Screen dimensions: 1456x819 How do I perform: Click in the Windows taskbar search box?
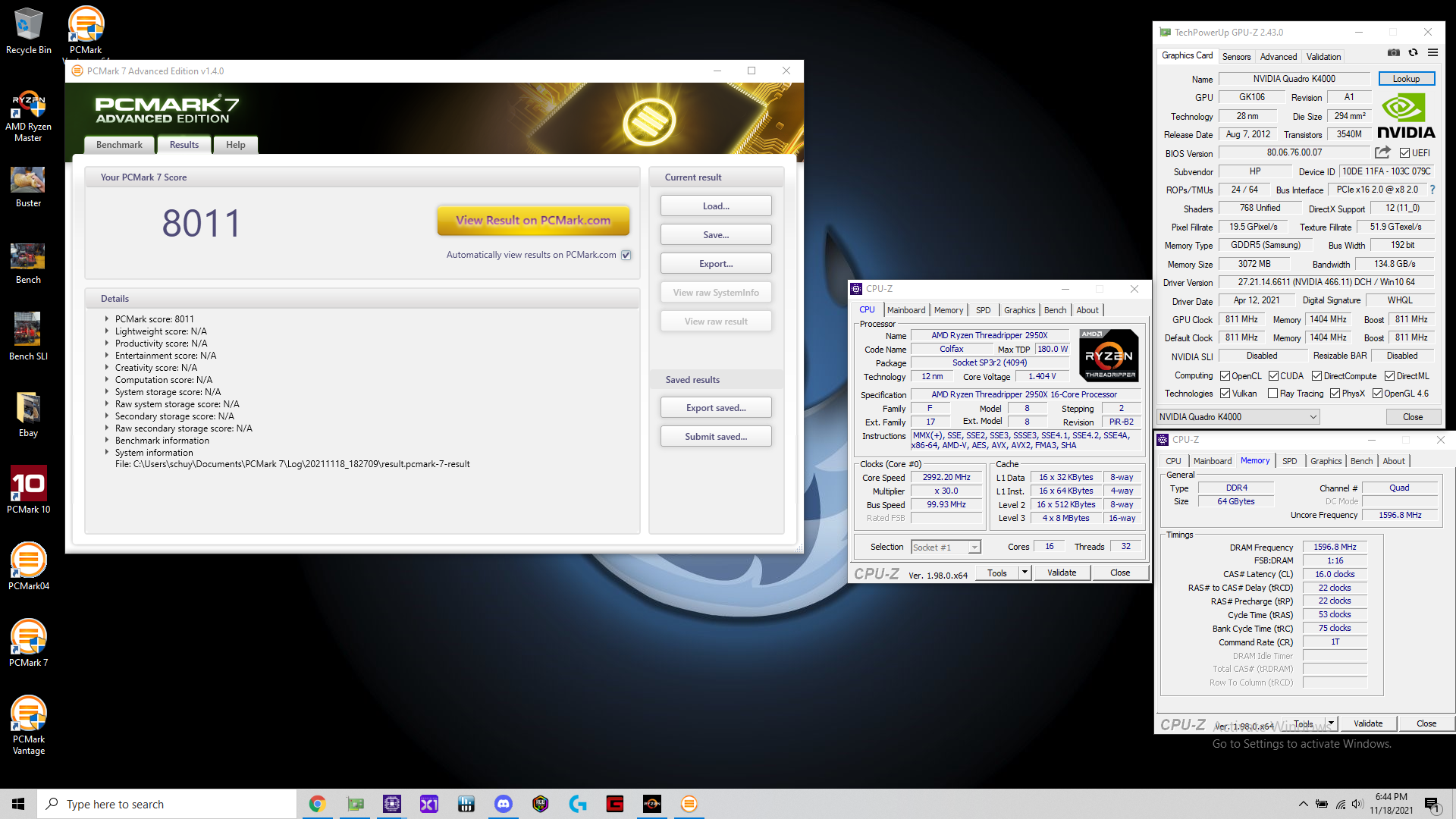coord(167,804)
